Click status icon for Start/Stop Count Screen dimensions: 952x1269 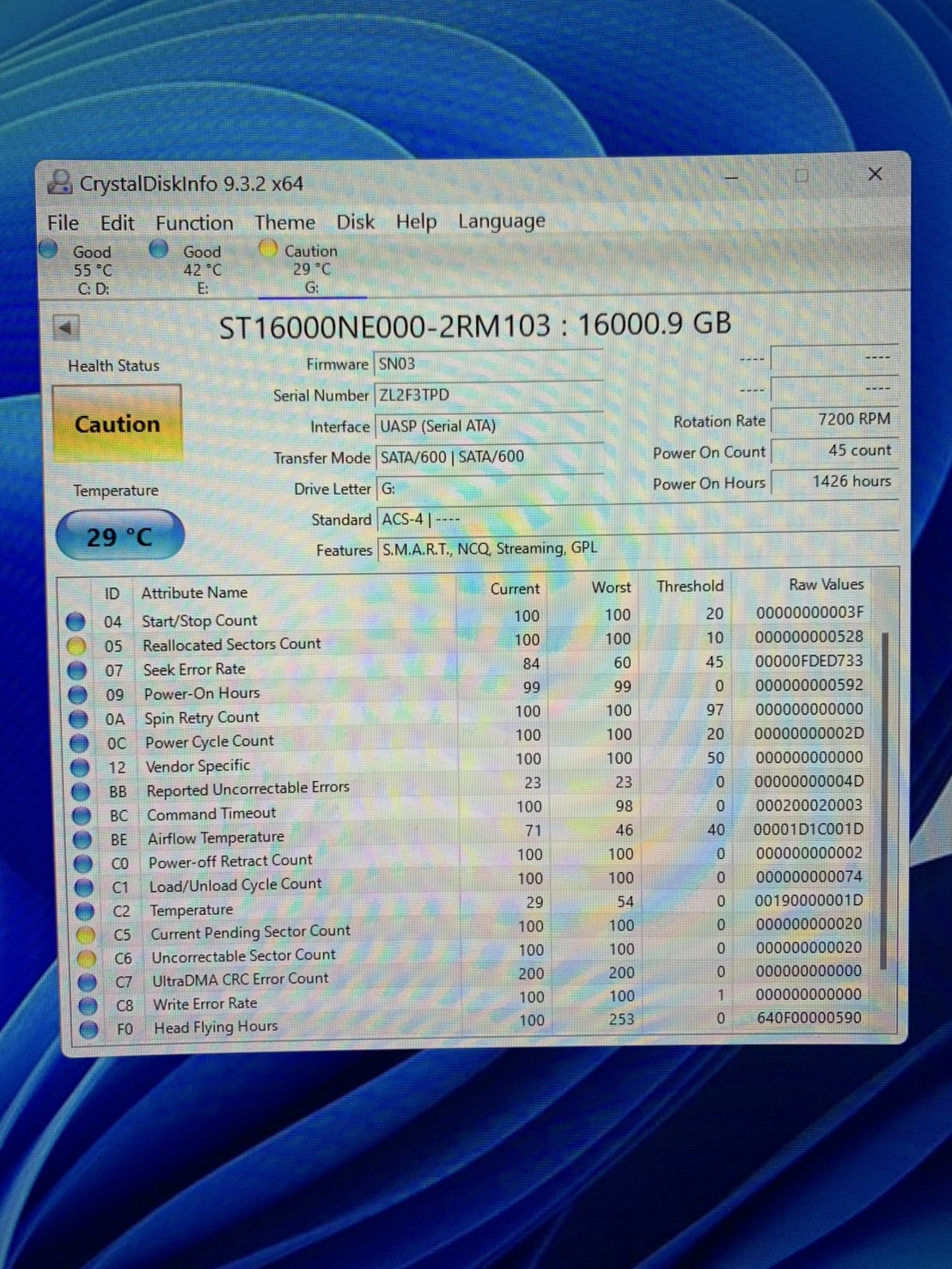click(x=76, y=621)
